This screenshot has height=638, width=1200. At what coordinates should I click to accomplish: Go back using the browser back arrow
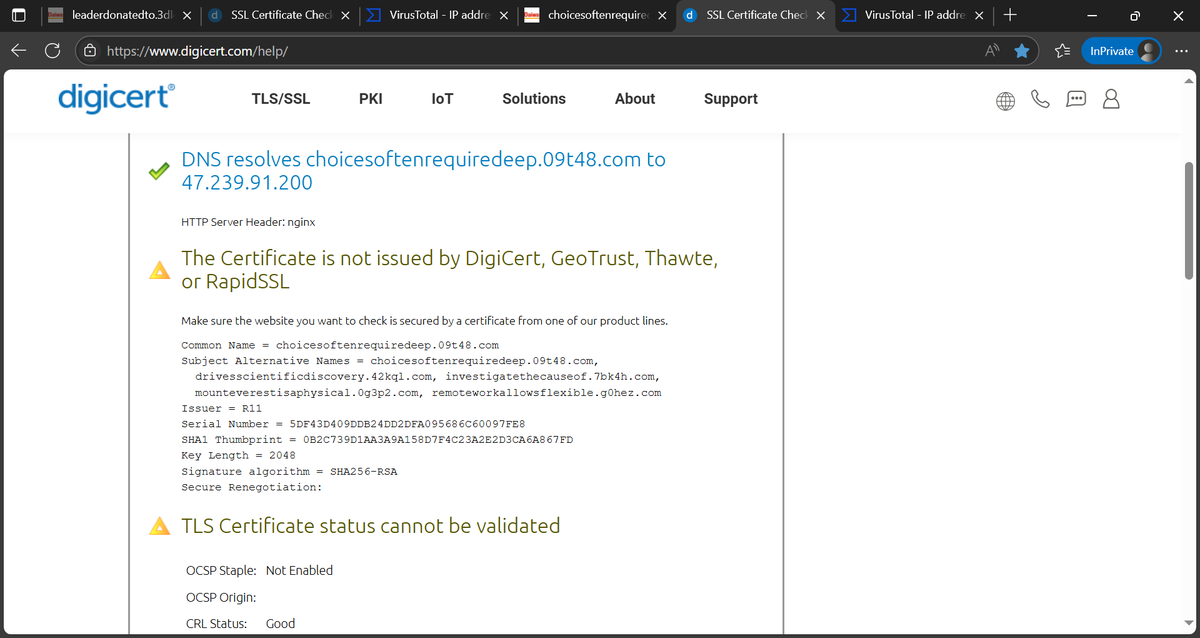coord(19,50)
